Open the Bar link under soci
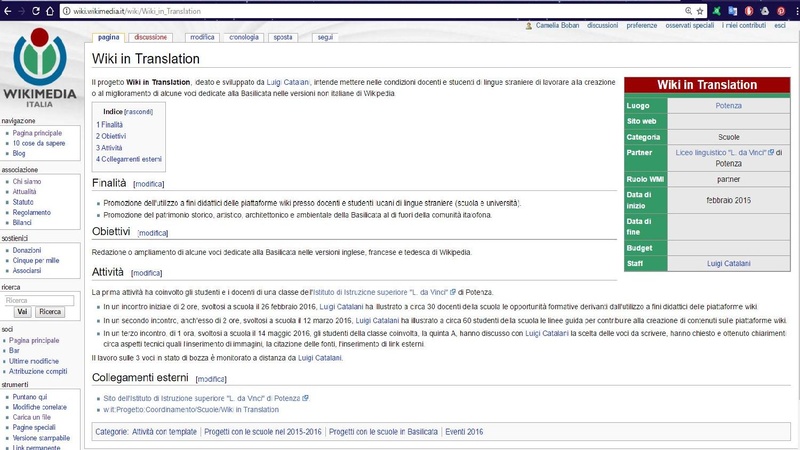Image resolution: width=800 pixels, height=450 pixels. (x=14, y=351)
